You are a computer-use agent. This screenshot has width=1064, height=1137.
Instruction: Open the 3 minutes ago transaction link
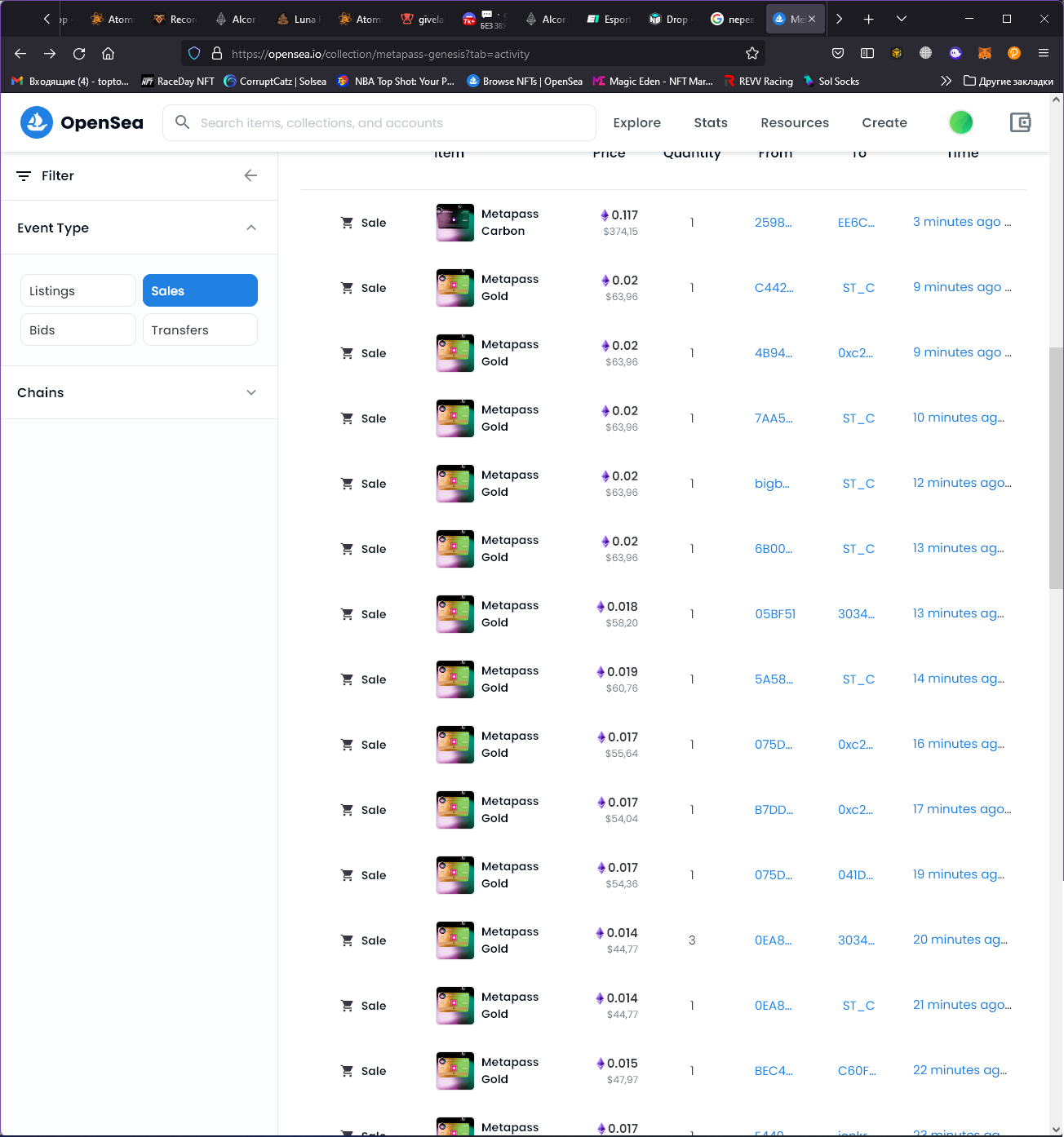coord(962,222)
